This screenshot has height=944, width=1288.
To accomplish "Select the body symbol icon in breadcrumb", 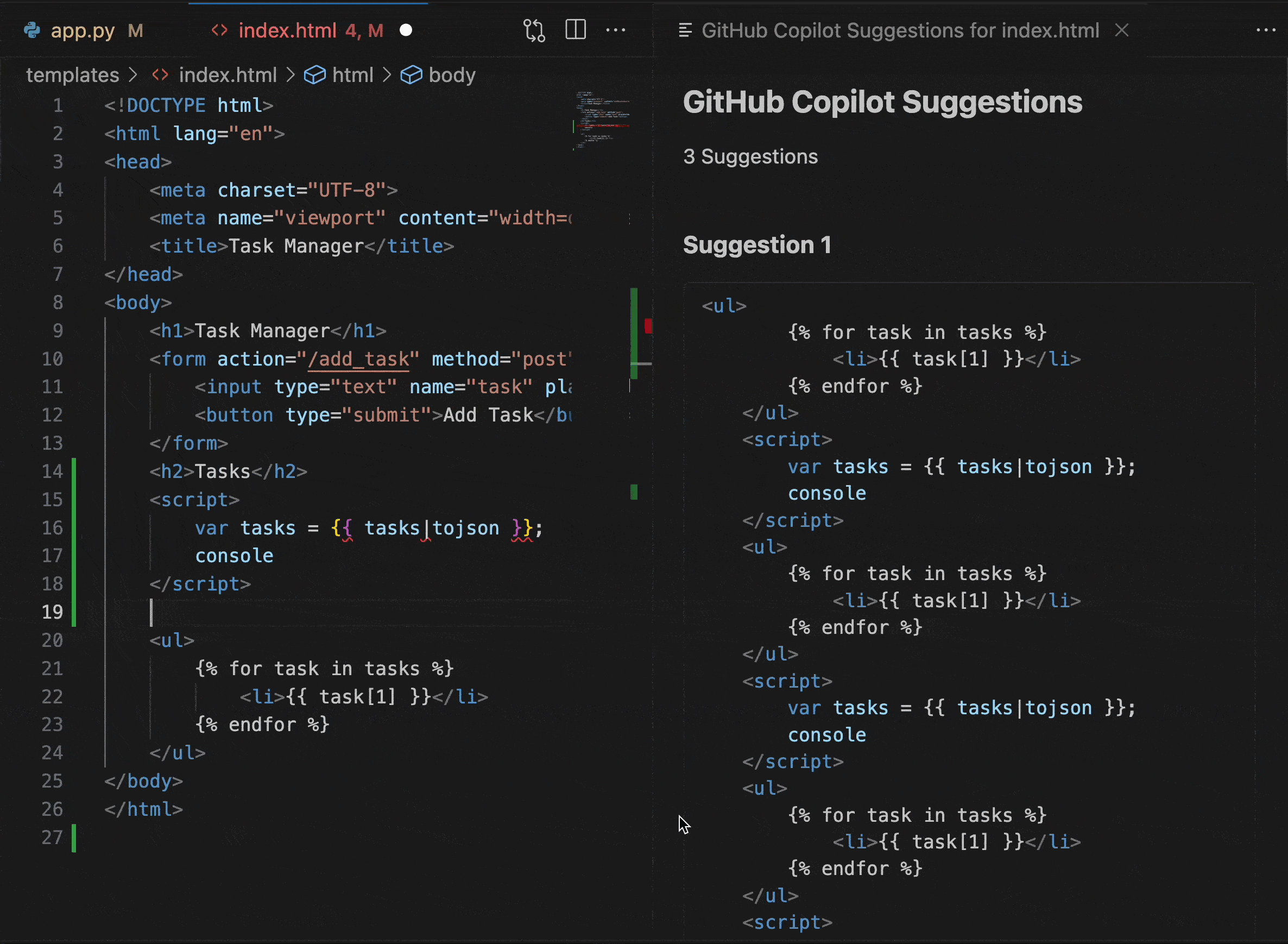I will 412,75.
